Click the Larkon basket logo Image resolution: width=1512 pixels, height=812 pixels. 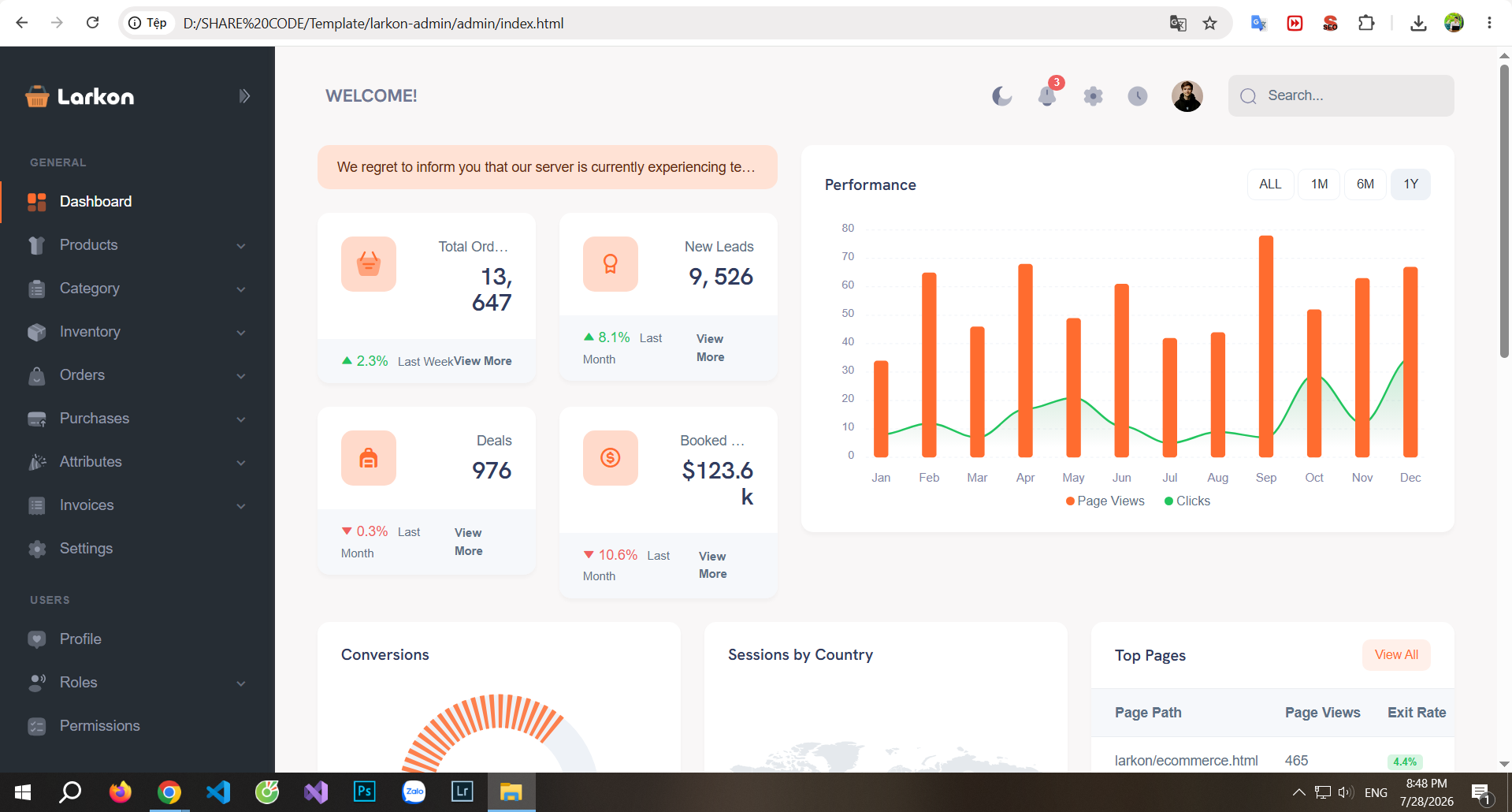tap(37, 96)
